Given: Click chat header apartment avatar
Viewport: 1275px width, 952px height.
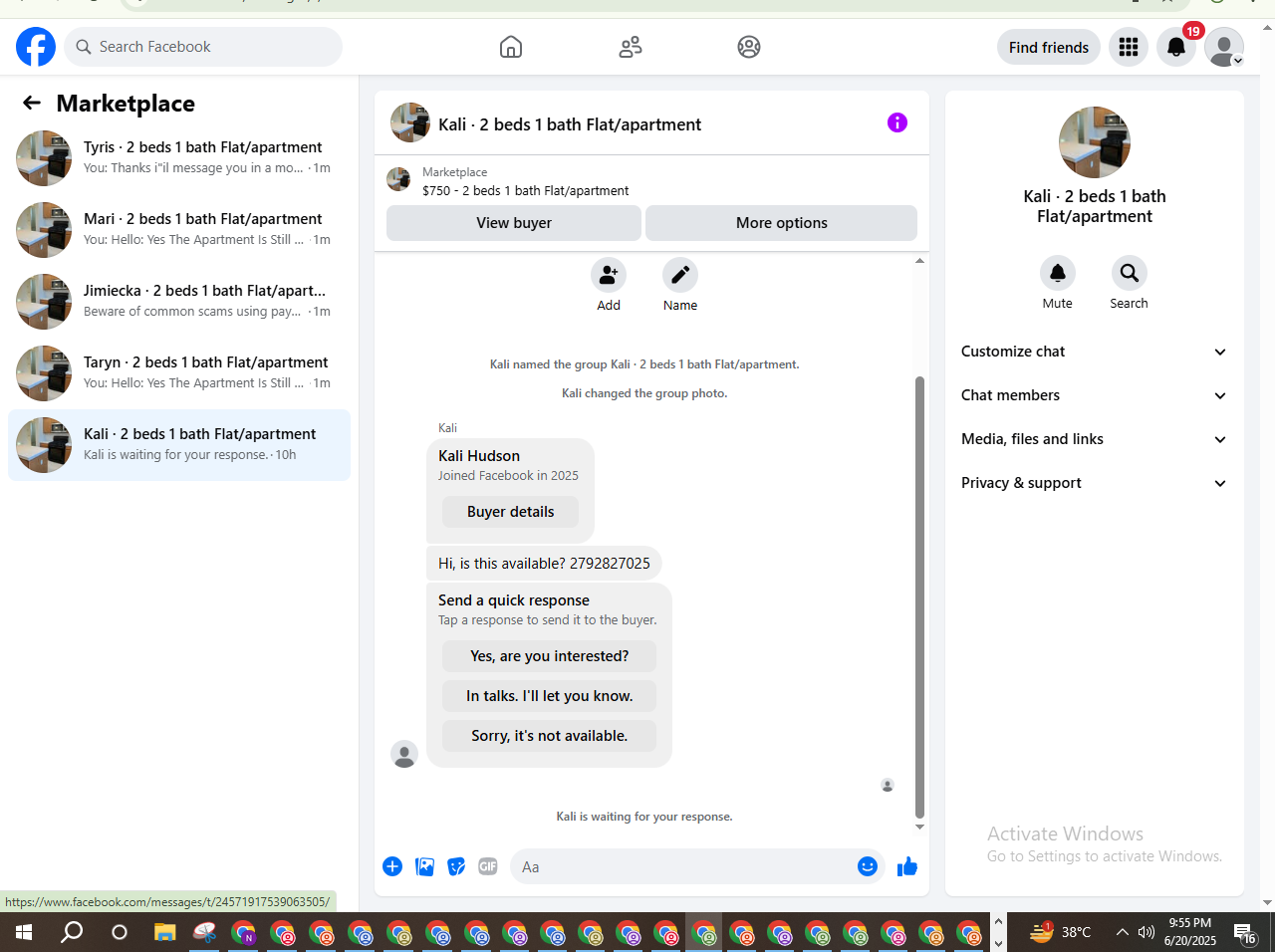Looking at the screenshot, I should point(410,122).
